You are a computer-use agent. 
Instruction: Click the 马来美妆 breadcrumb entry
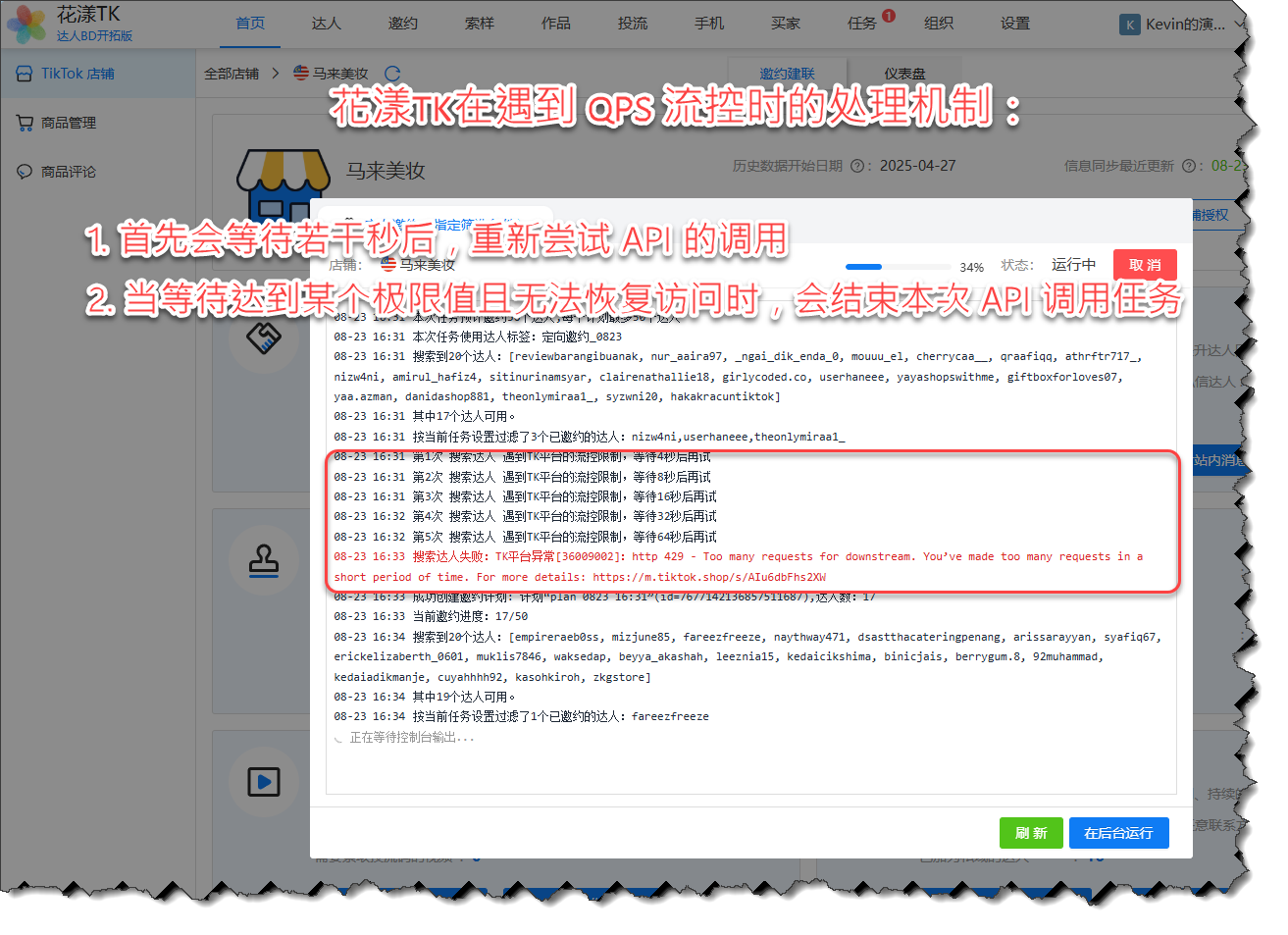pyautogui.click(x=339, y=74)
